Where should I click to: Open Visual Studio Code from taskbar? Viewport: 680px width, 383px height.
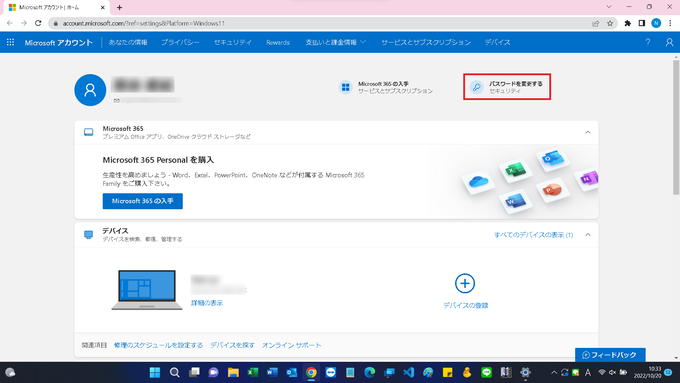pyautogui.click(x=409, y=372)
